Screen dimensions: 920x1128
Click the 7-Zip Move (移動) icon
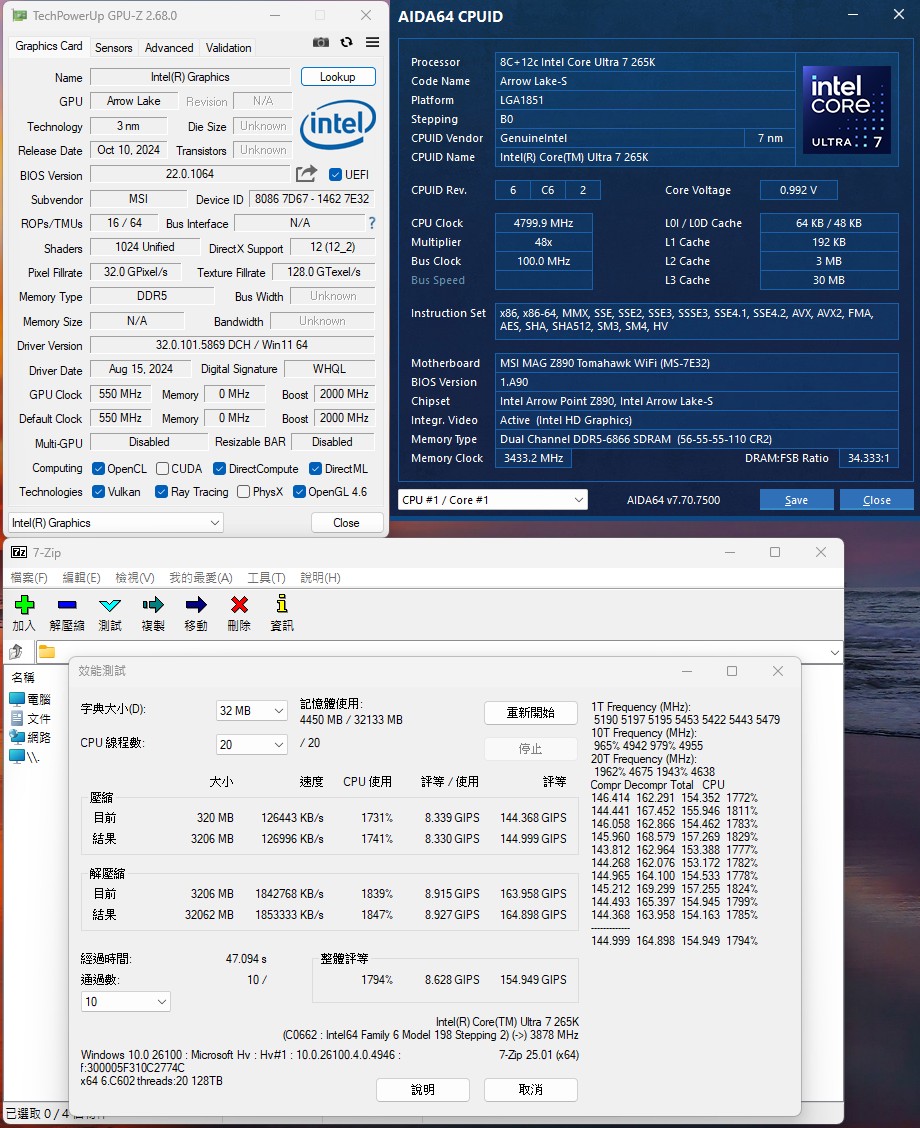click(x=196, y=604)
